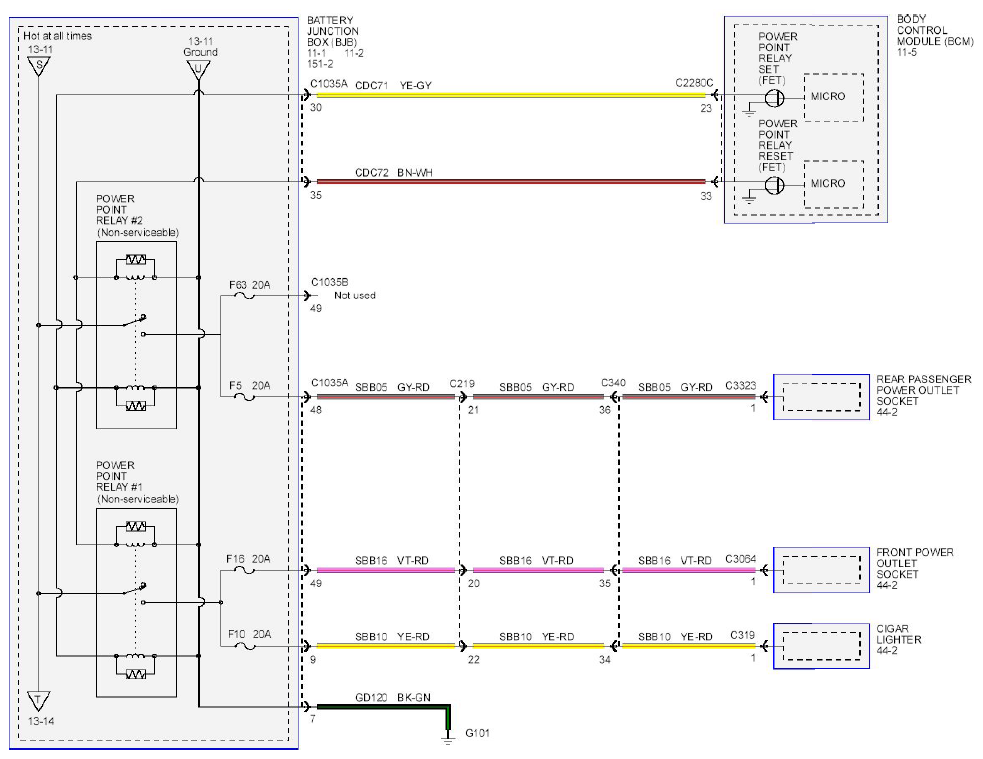Click the 'CDC72 BN-WH' circuit label
Image resolution: width=983 pixels, height=759 pixels.
[394, 172]
